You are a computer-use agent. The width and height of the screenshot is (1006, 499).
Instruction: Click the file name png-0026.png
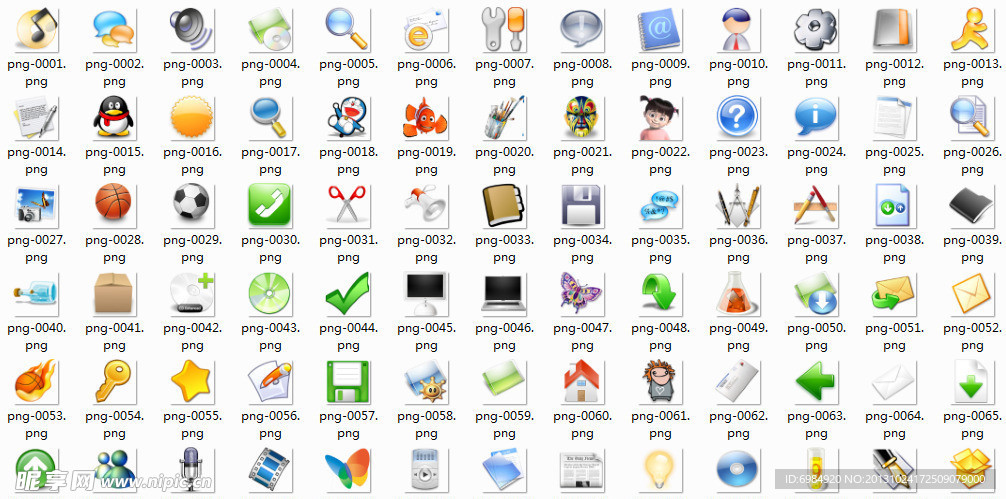[x=972, y=161]
